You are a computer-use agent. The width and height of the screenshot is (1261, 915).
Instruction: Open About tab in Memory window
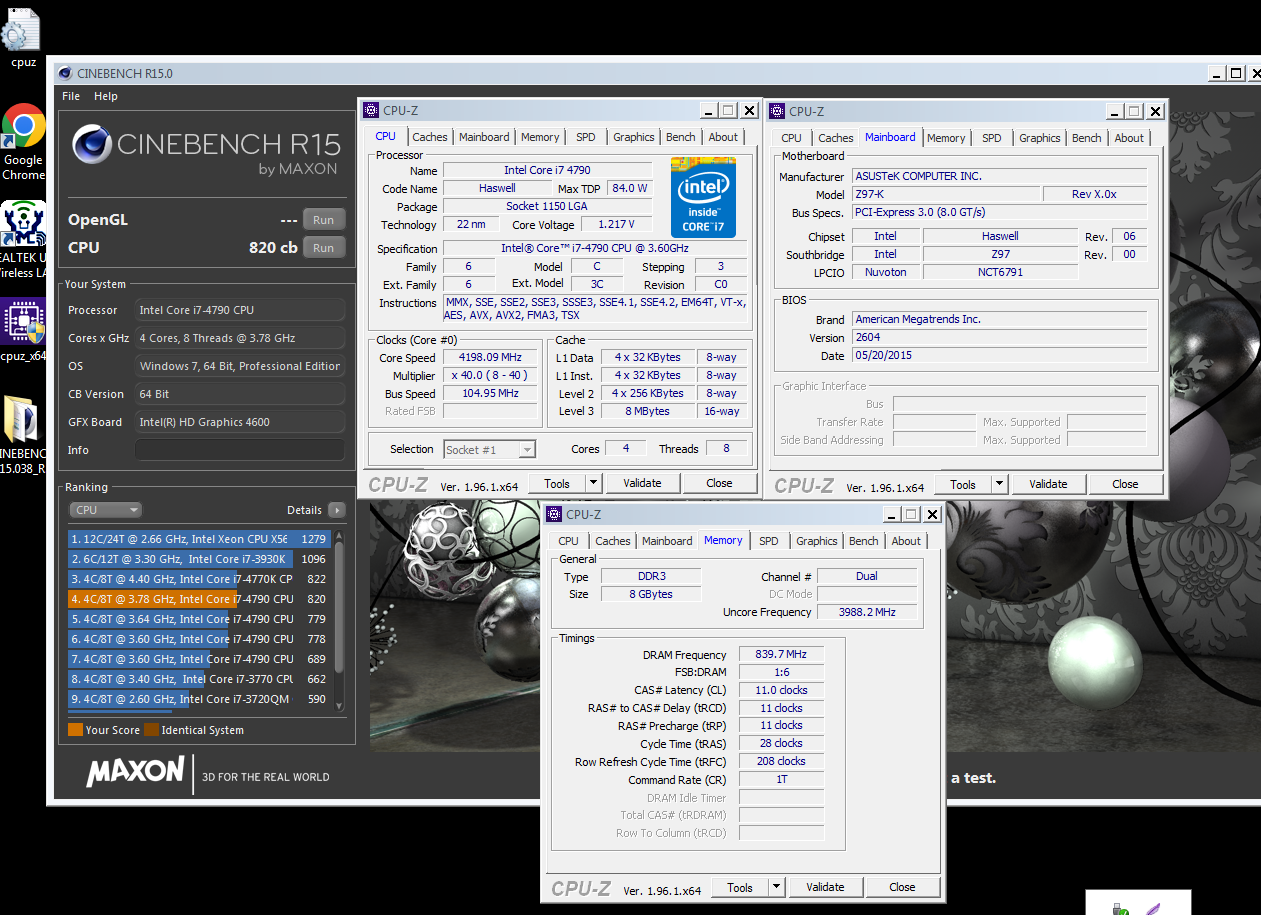click(906, 541)
